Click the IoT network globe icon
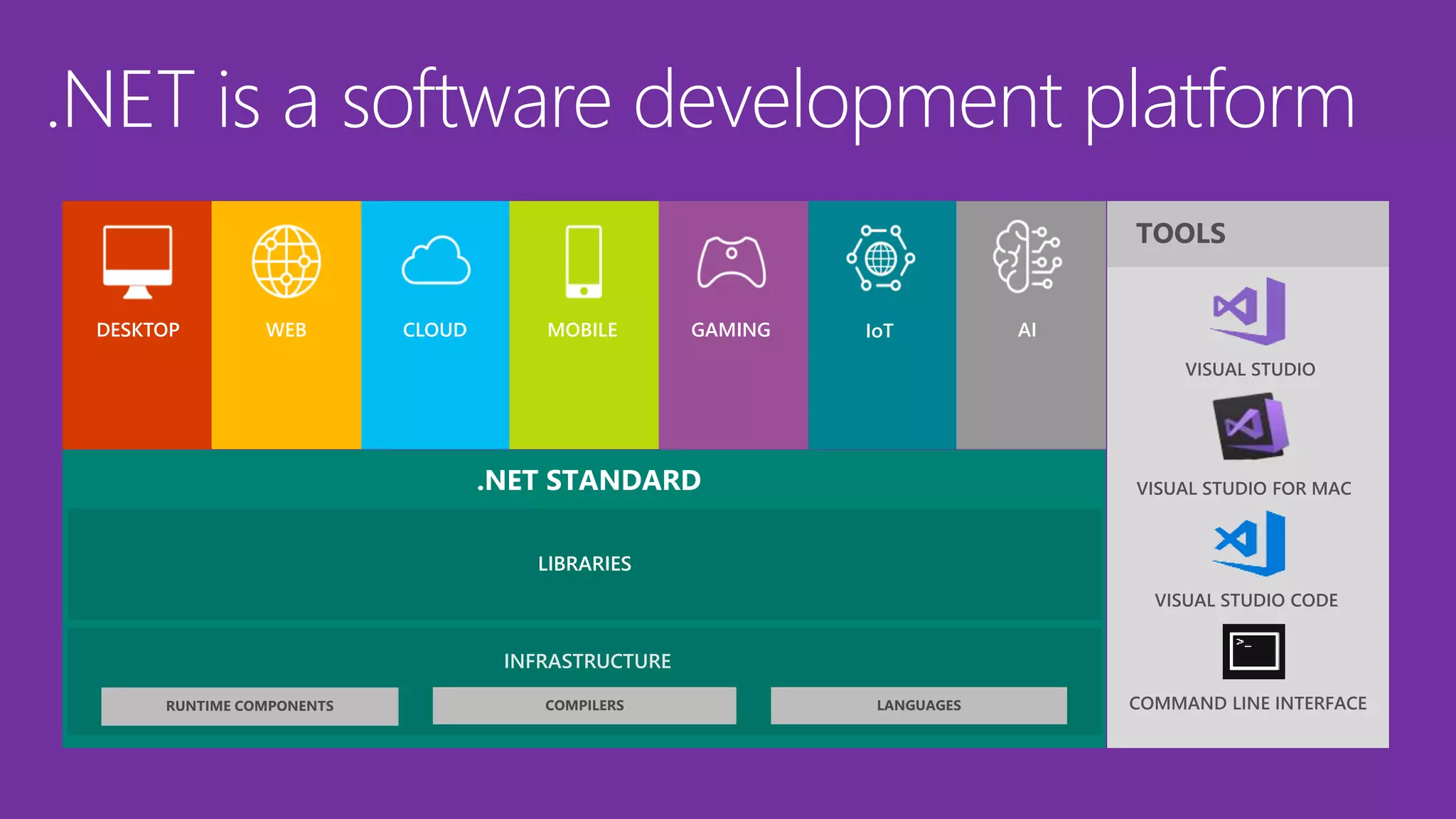The width and height of the screenshot is (1456, 819). click(880, 258)
